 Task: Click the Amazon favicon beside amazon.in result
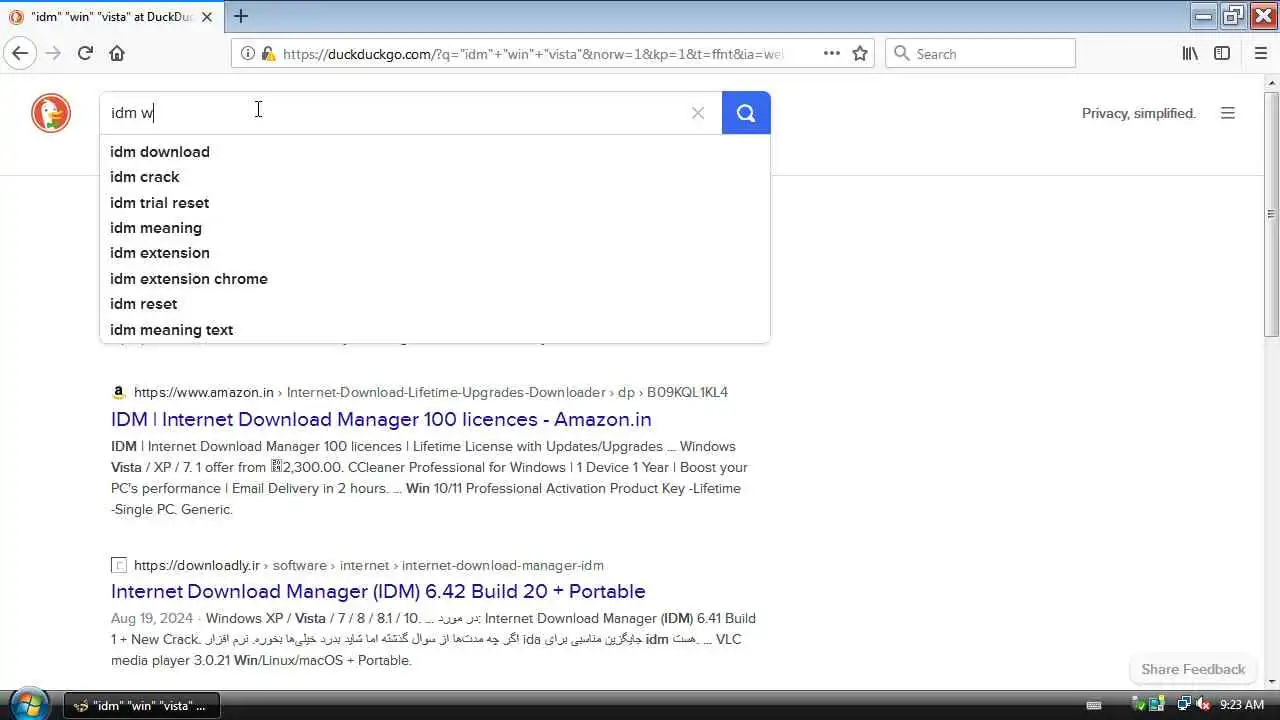119,392
